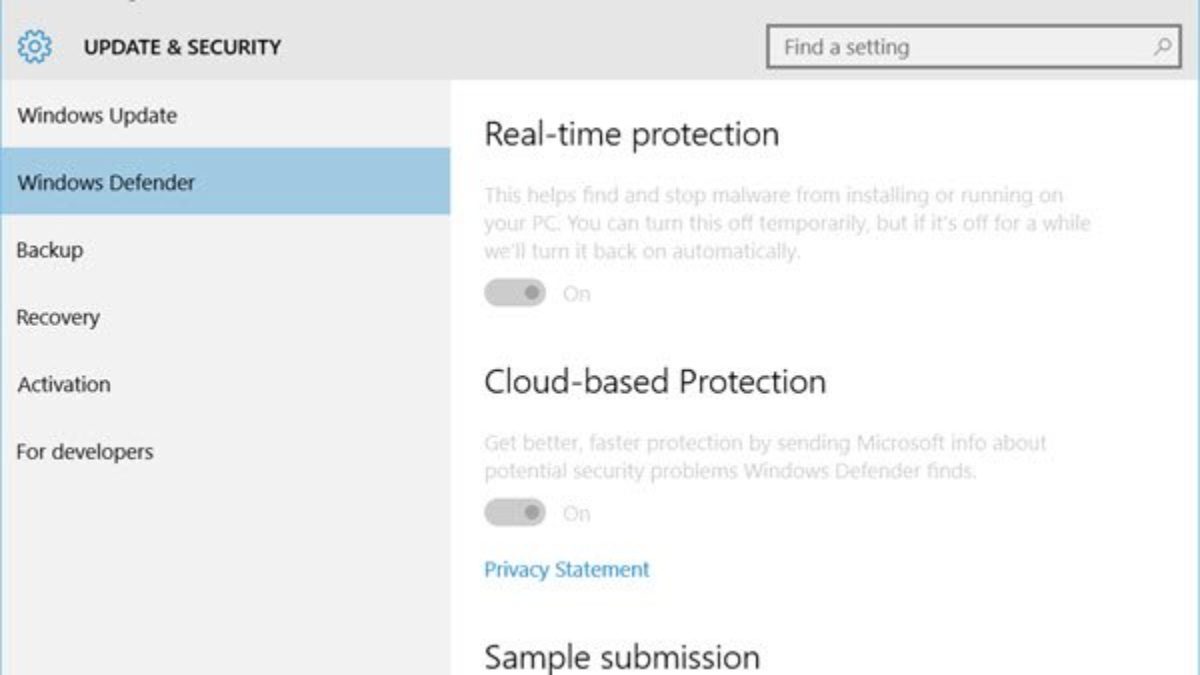Select Windows Defender in sidebar
Image resolution: width=1200 pixels, height=675 pixels.
point(106,183)
